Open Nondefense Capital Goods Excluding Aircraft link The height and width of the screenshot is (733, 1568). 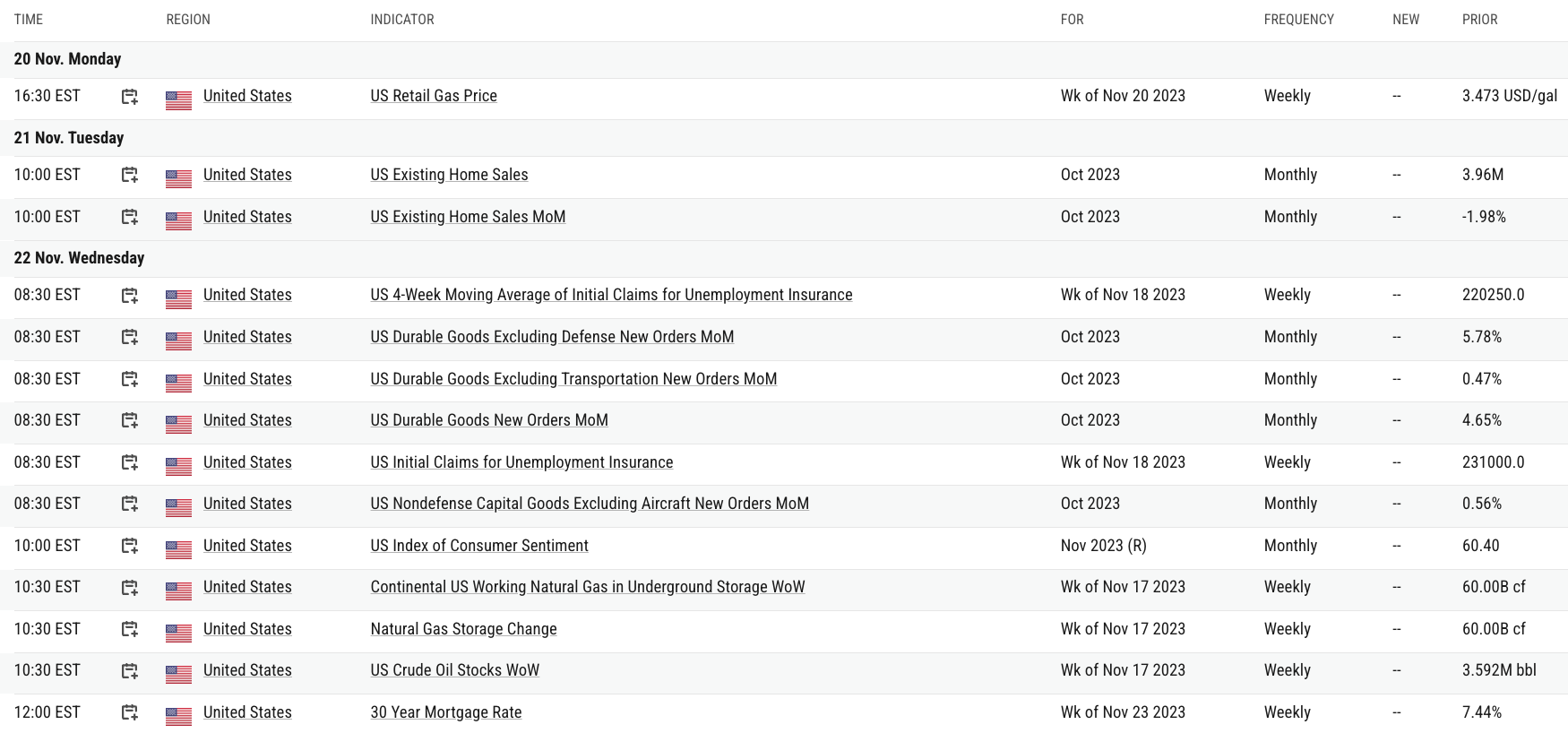pos(590,504)
